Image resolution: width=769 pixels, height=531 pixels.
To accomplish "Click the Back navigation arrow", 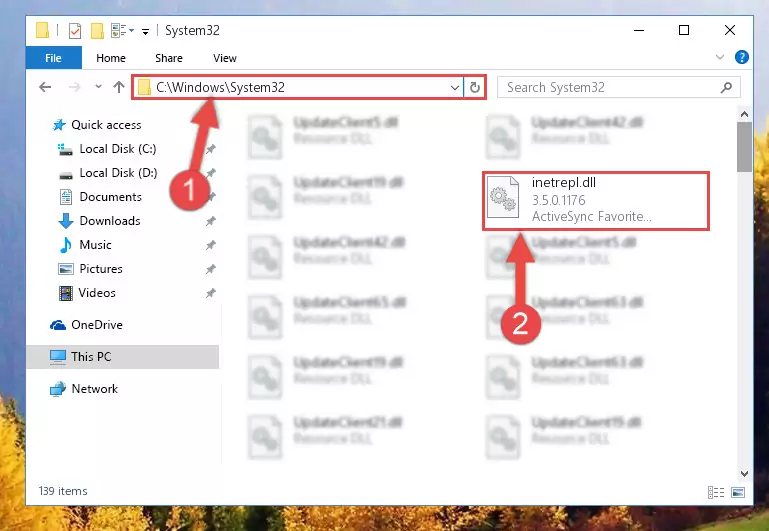I will (45, 87).
